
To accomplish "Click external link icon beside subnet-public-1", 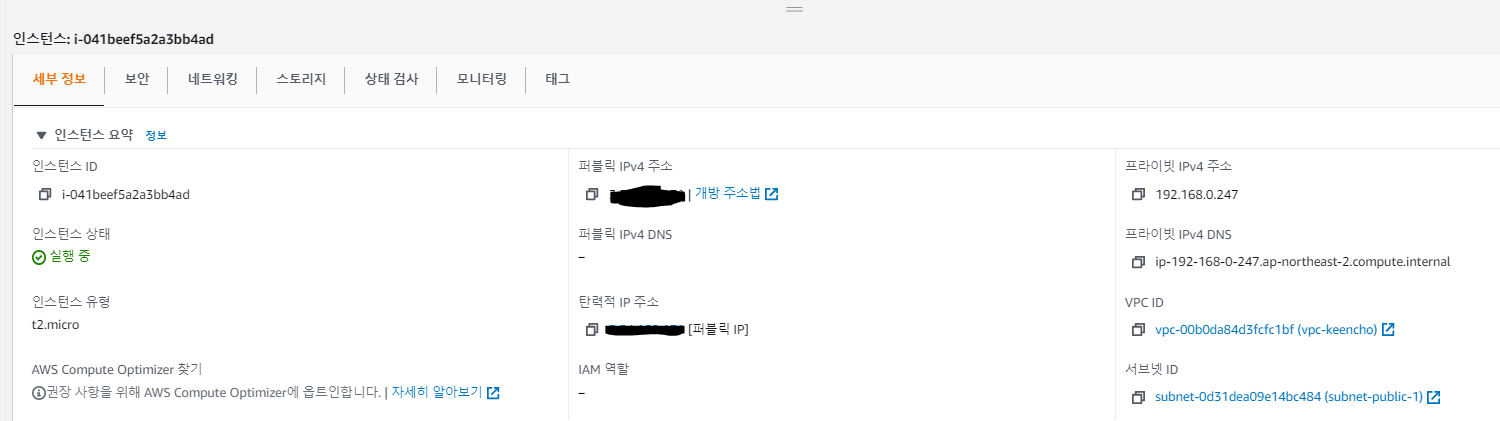I will [x=1434, y=397].
